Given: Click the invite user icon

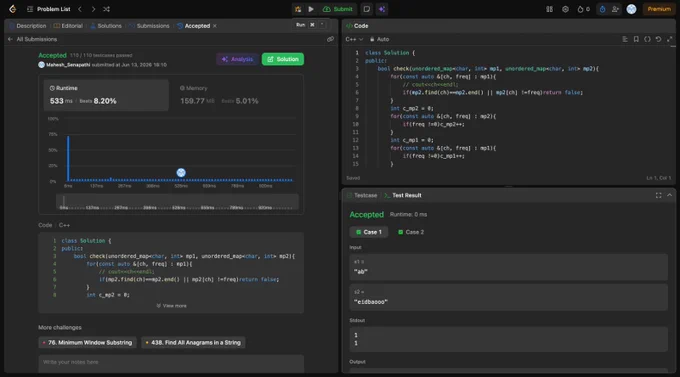Looking at the screenshot, I should [x=615, y=9].
